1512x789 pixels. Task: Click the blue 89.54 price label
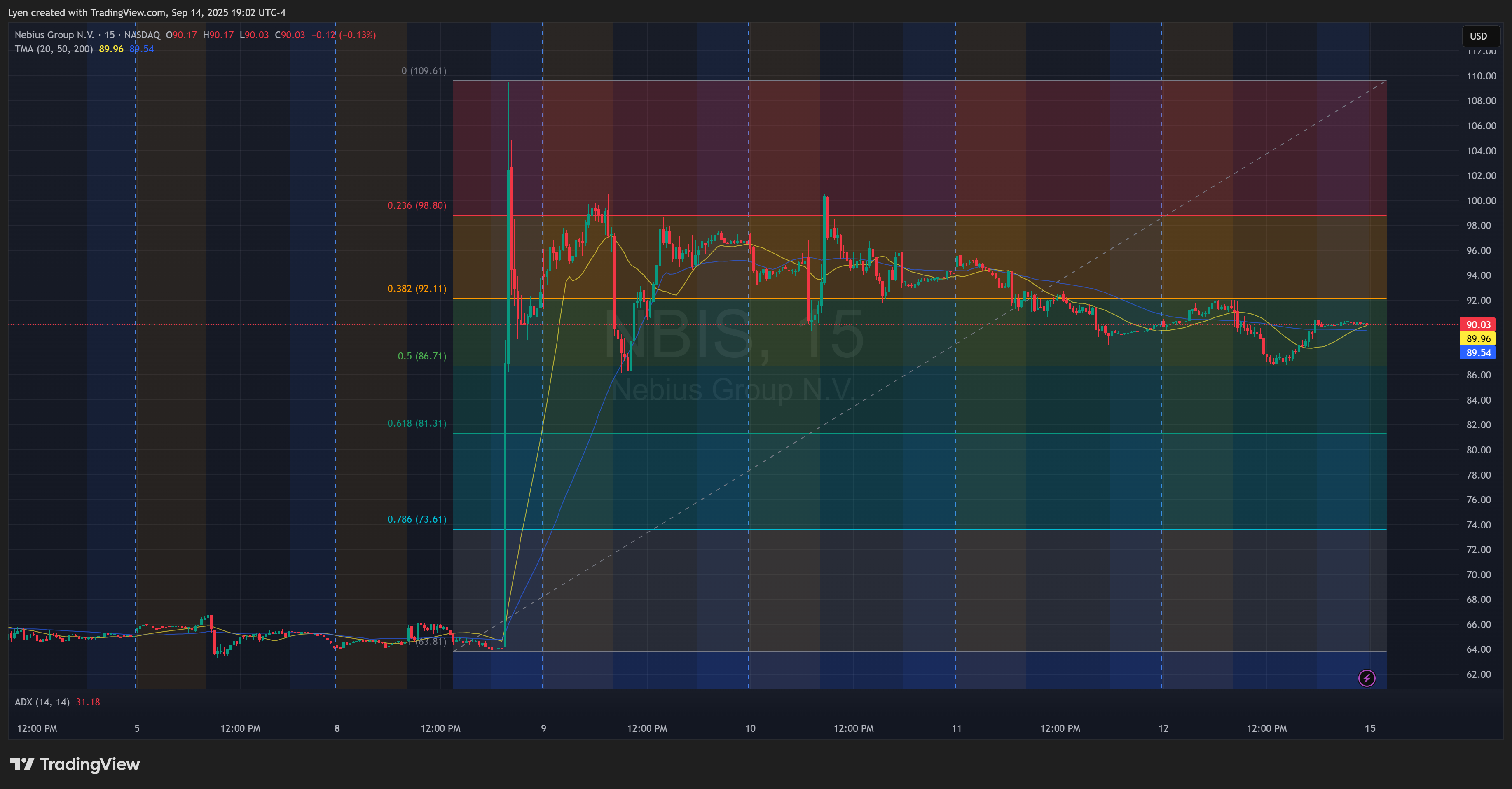[x=1477, y=352]
